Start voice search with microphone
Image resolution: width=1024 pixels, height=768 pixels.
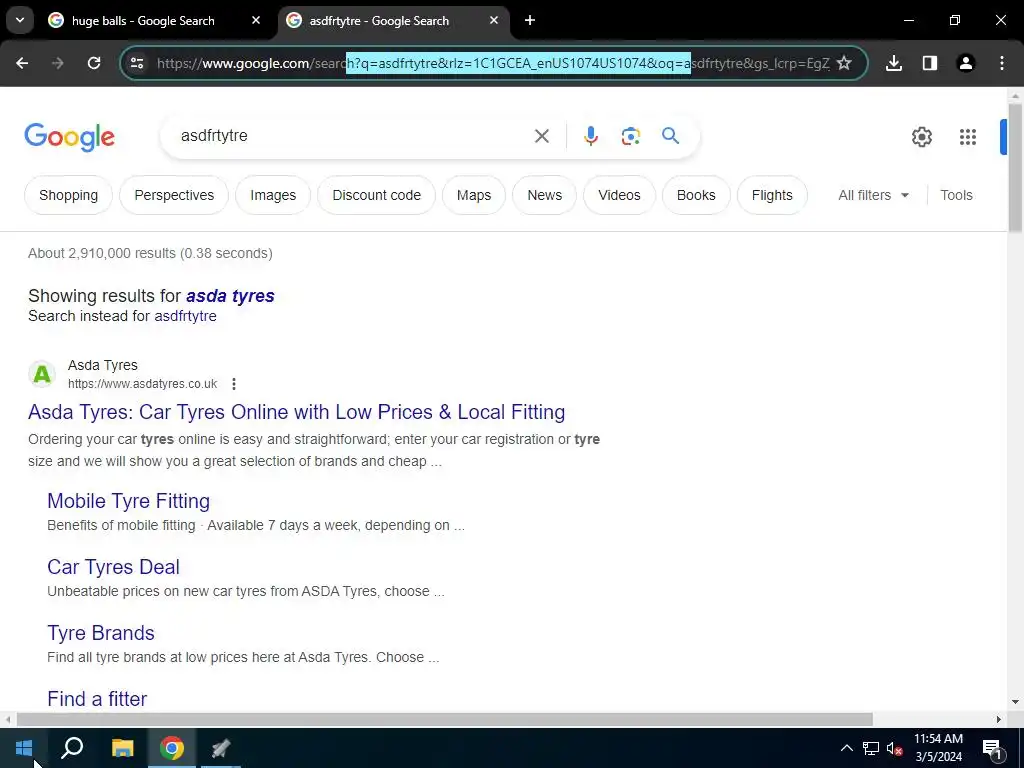590,136
